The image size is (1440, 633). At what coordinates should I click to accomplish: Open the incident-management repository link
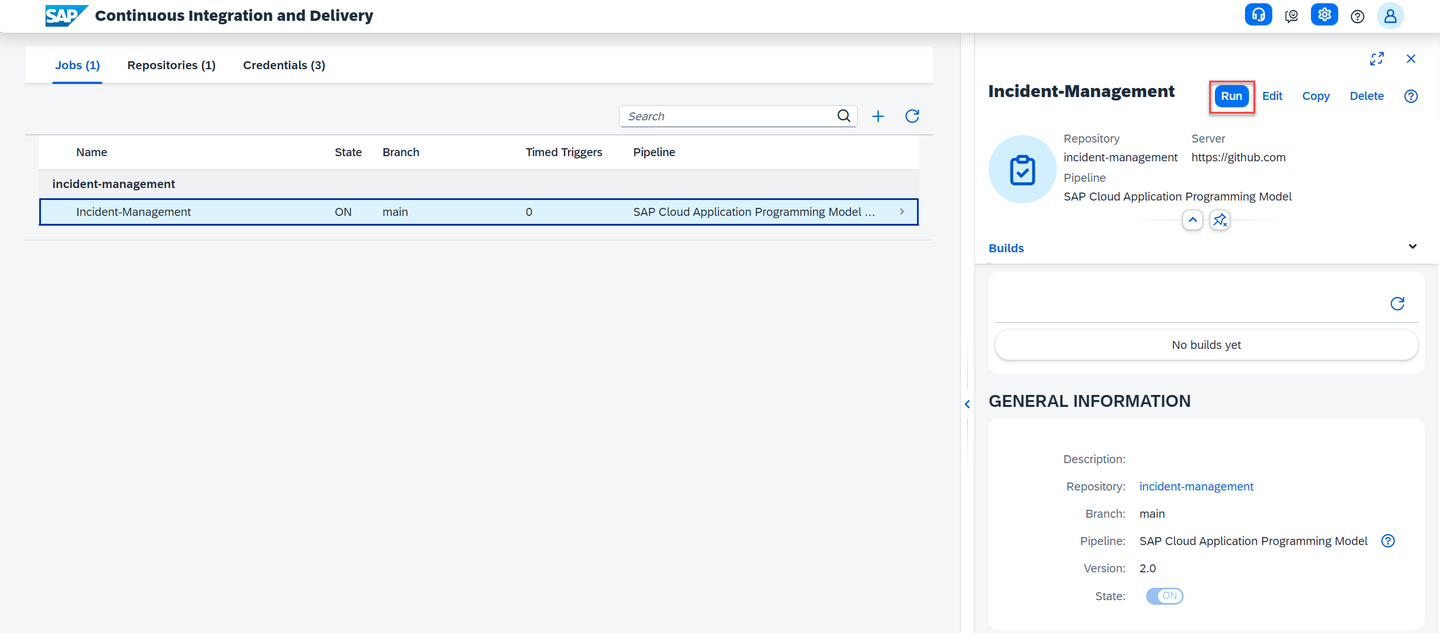(x=1196, y=487)
